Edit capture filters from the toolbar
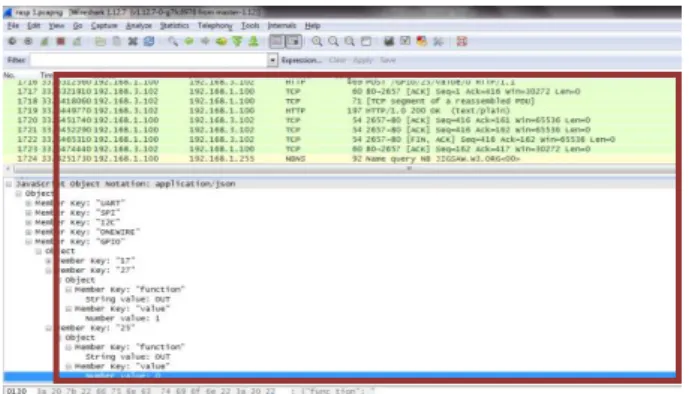The width and height of the screenshot is (689, 394). coord(389,42)
